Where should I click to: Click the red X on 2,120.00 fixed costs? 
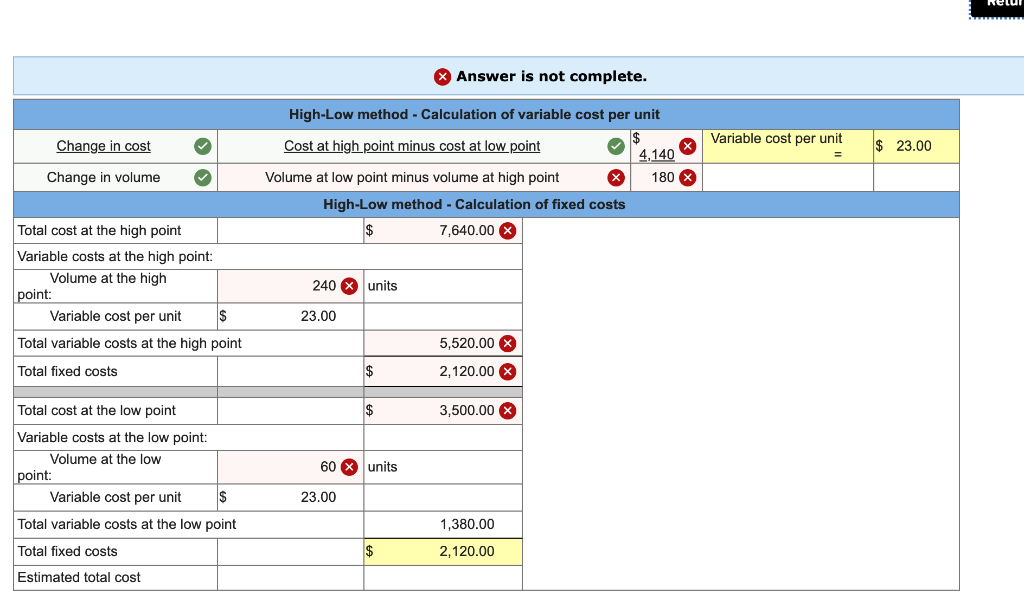506,371
